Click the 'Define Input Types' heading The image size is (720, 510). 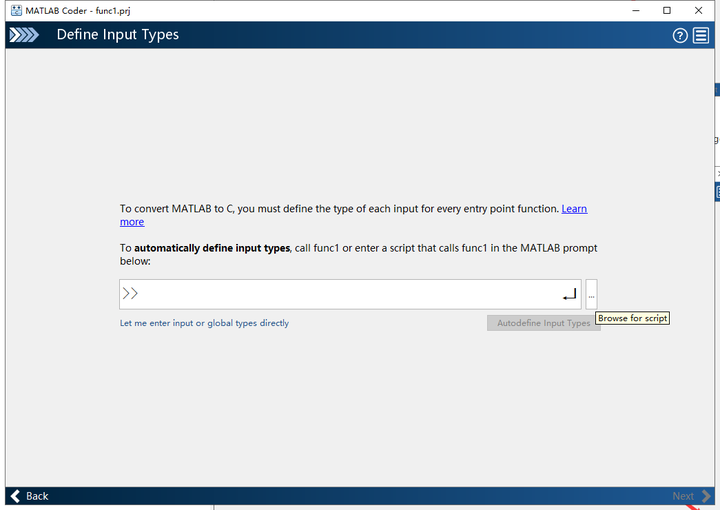coord(118,35)
